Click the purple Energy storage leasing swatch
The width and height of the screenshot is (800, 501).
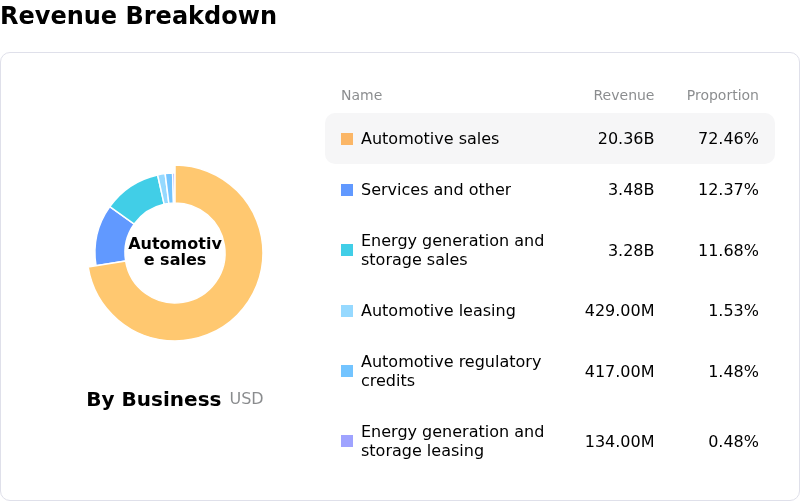347,441
